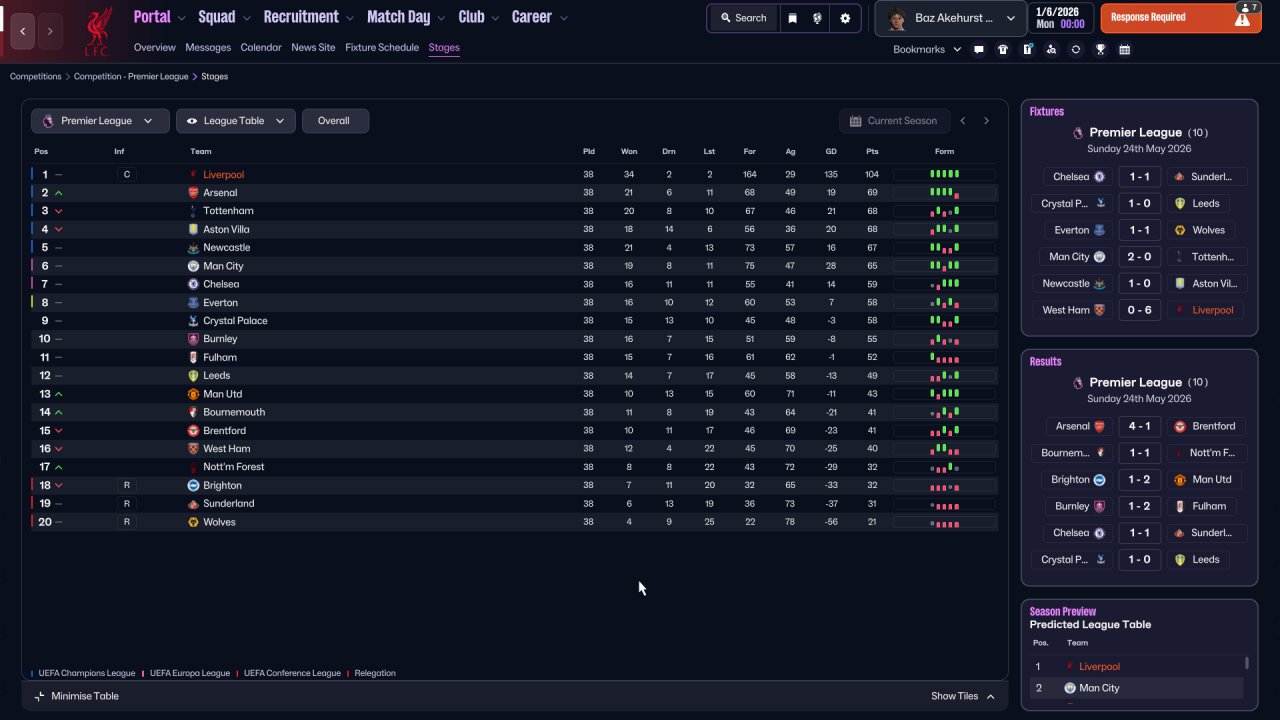Open the Club menu
This screenshot has width=1280, height=720.
click(478, 17)
